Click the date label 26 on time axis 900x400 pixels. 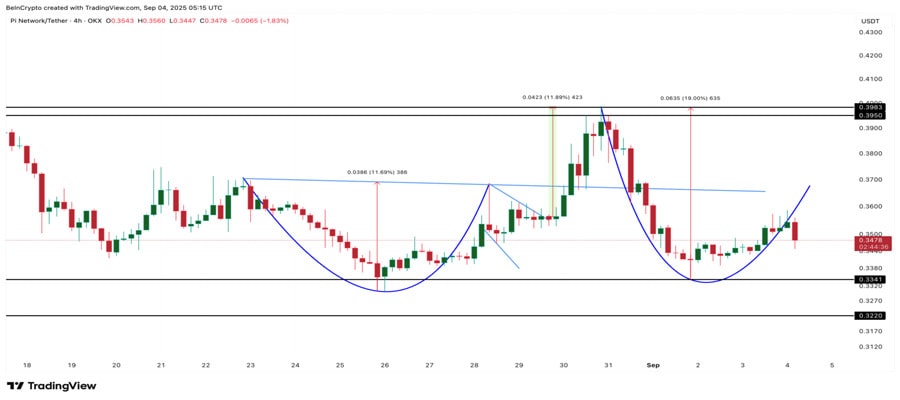click(385, 365)
